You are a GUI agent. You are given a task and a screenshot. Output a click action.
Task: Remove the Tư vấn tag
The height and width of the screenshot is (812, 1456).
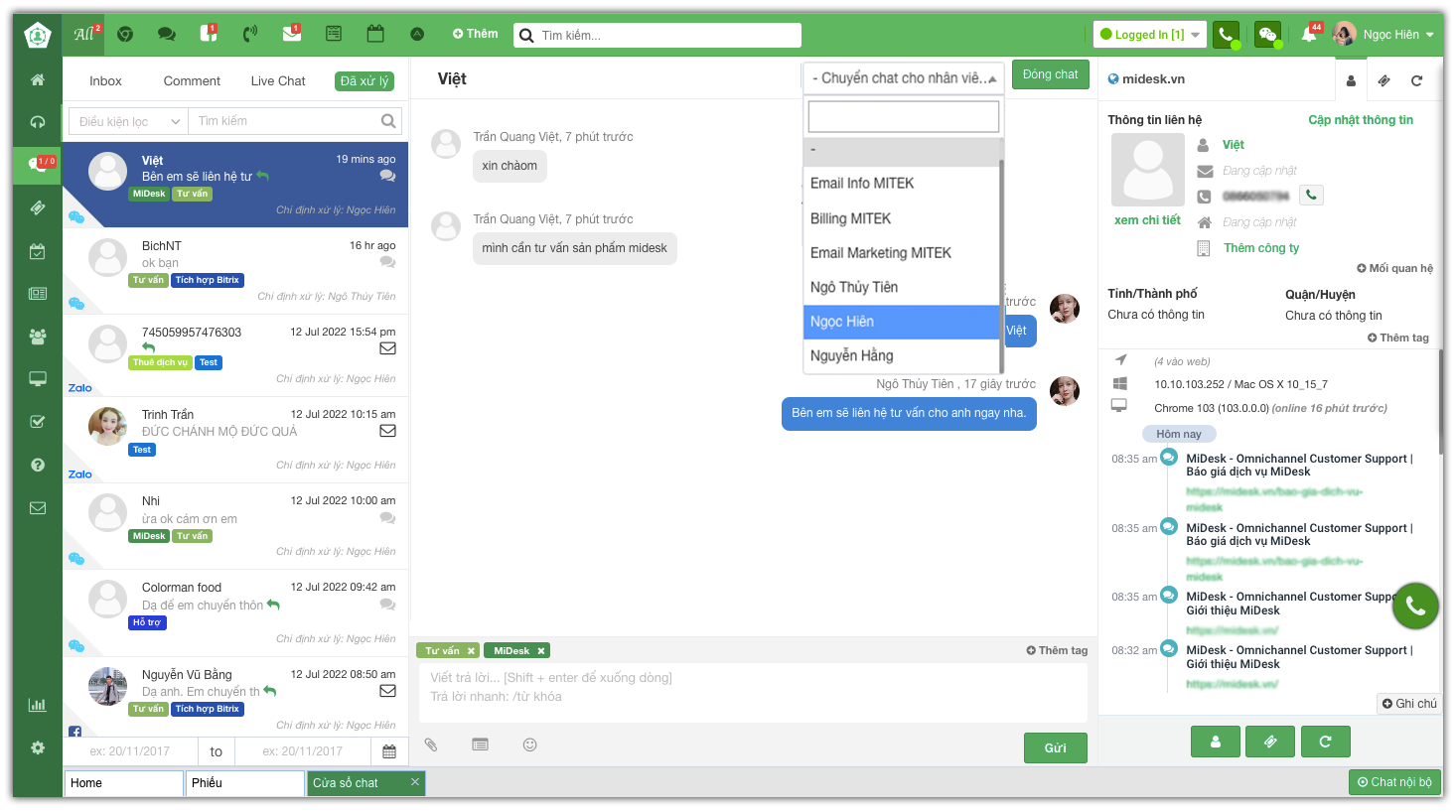[x=471, y=651]
